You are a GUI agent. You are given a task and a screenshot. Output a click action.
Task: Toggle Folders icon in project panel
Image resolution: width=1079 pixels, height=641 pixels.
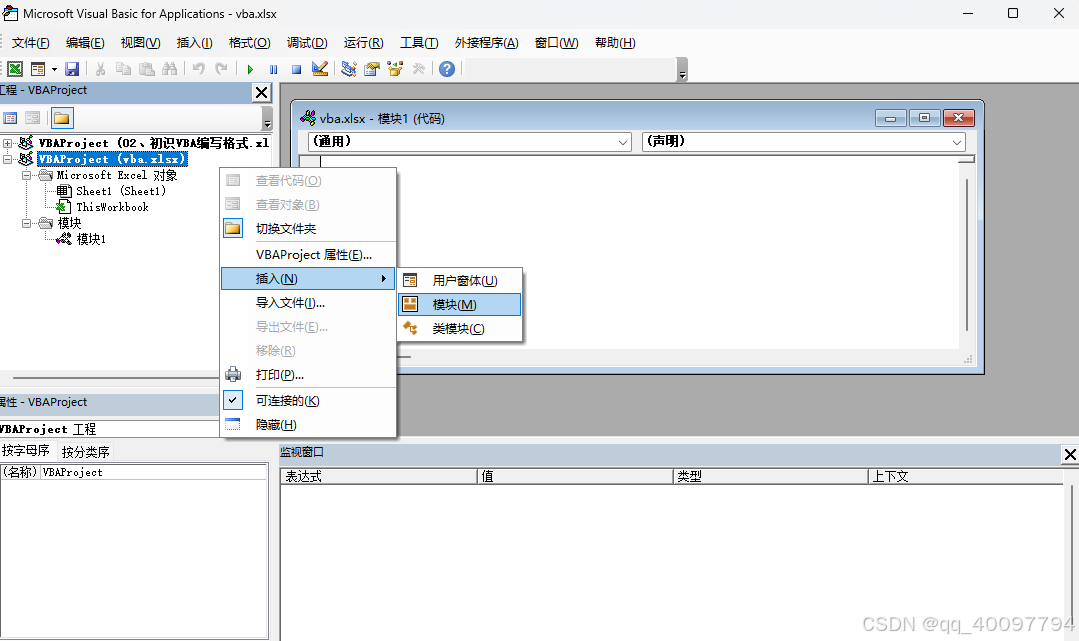pos(62,118)
